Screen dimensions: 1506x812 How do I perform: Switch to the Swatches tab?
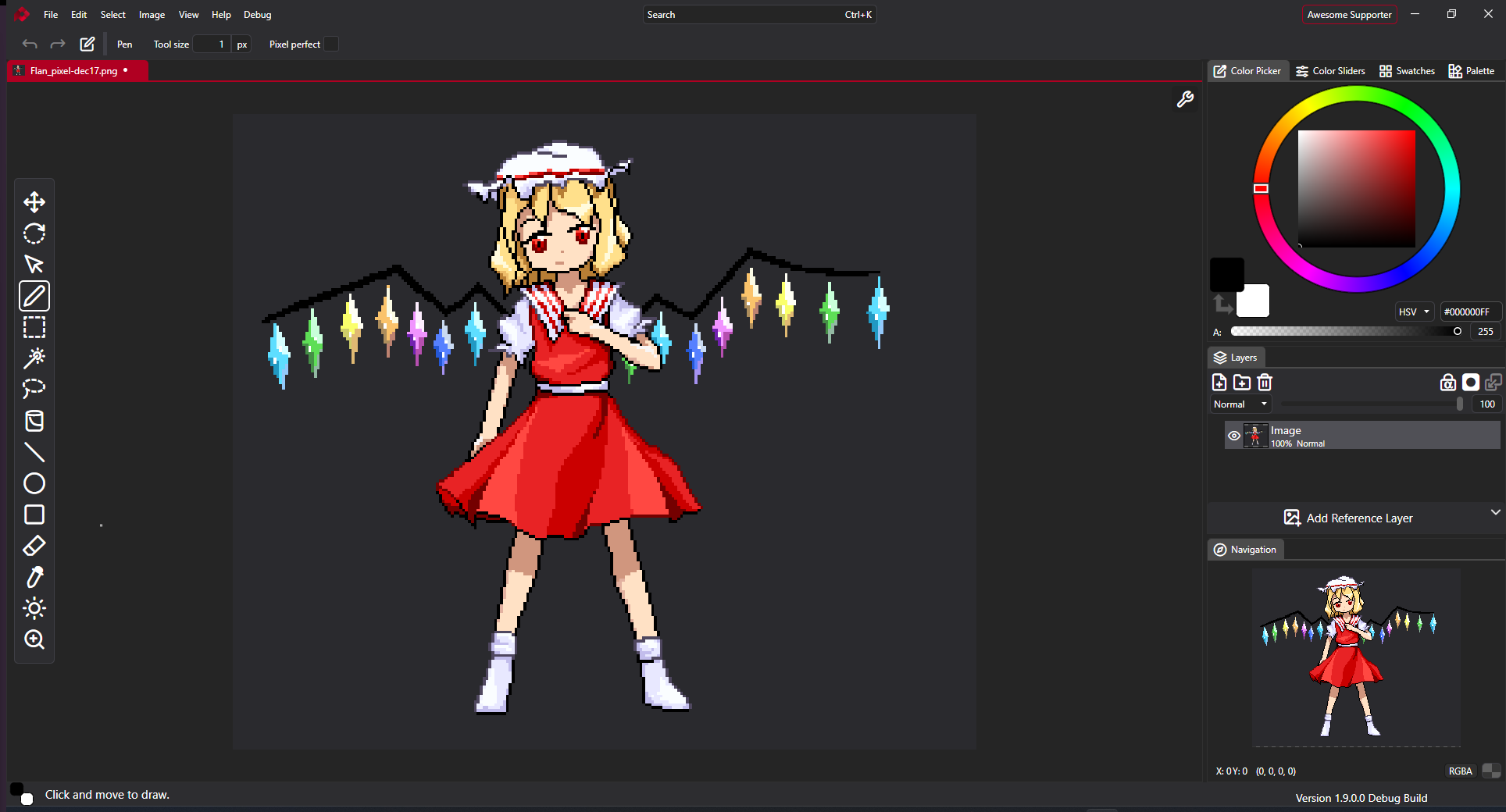click(1406, 70)
